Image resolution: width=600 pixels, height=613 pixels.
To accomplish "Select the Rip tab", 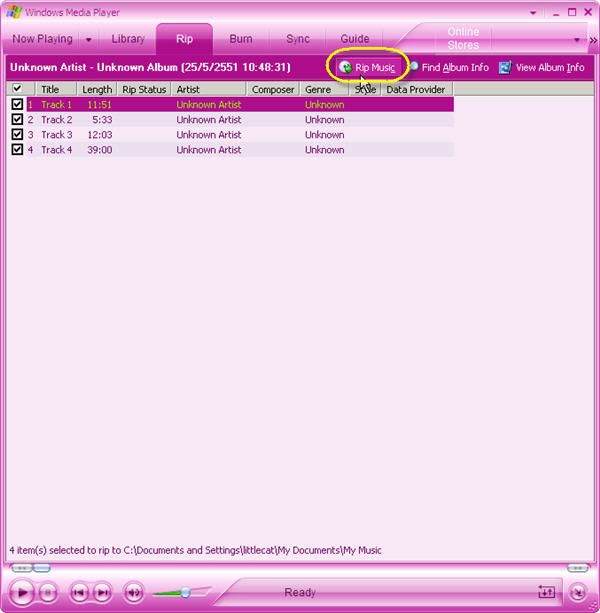I will 184,39.
